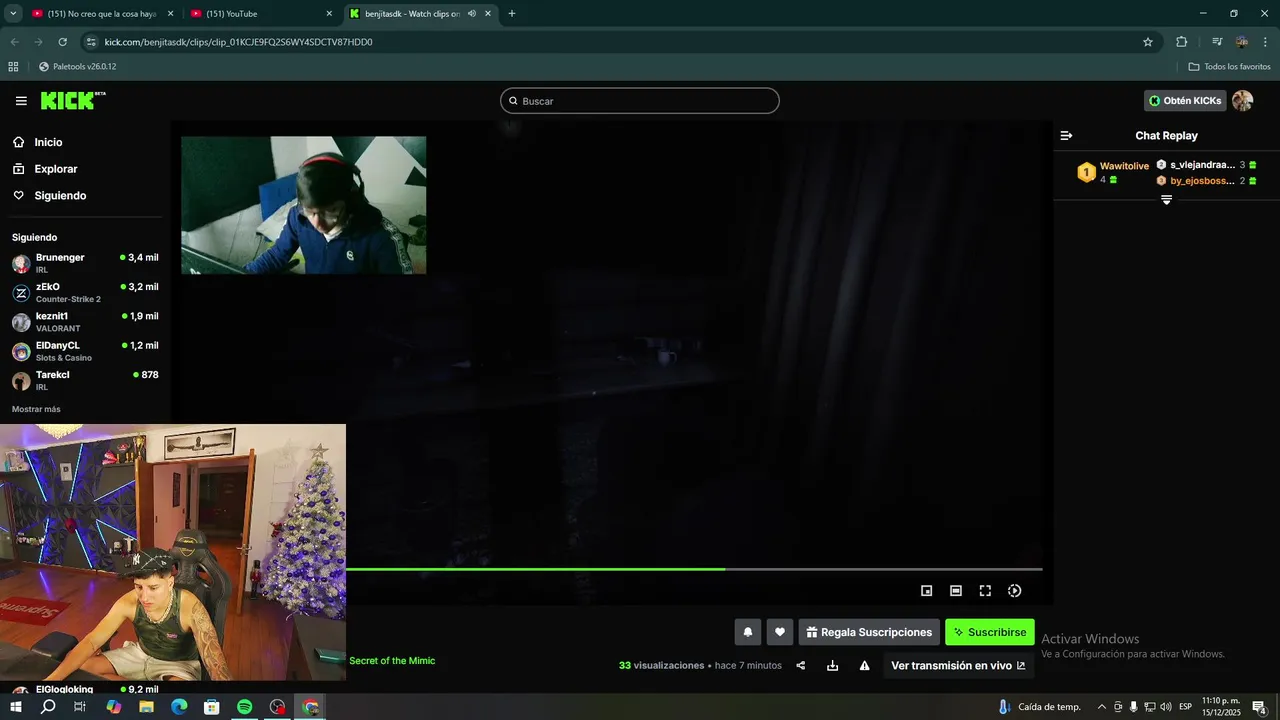Click the ESP language indicator

(x=1185, y=707)
